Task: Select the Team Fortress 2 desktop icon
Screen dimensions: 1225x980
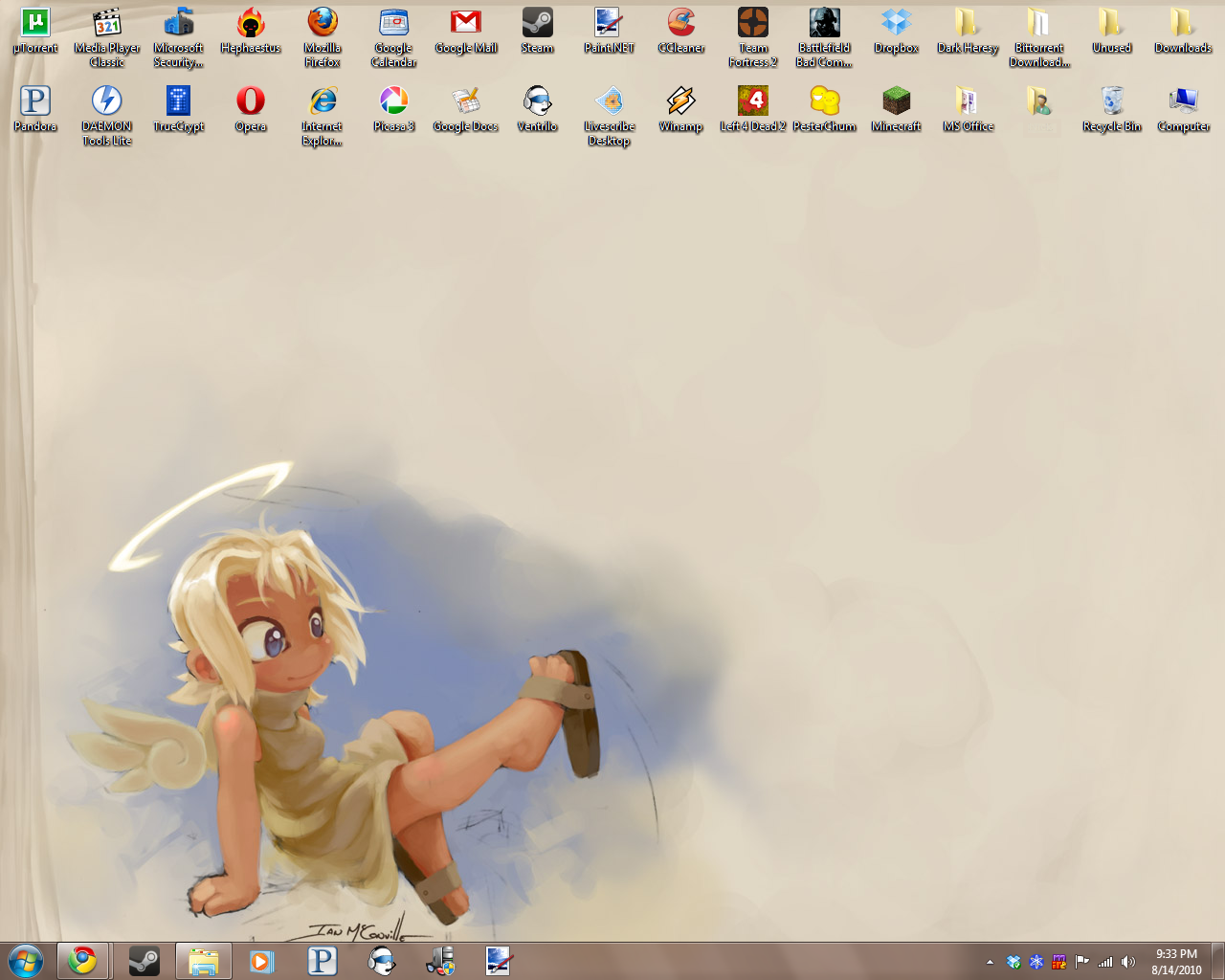Action: [x=753, y=23]
